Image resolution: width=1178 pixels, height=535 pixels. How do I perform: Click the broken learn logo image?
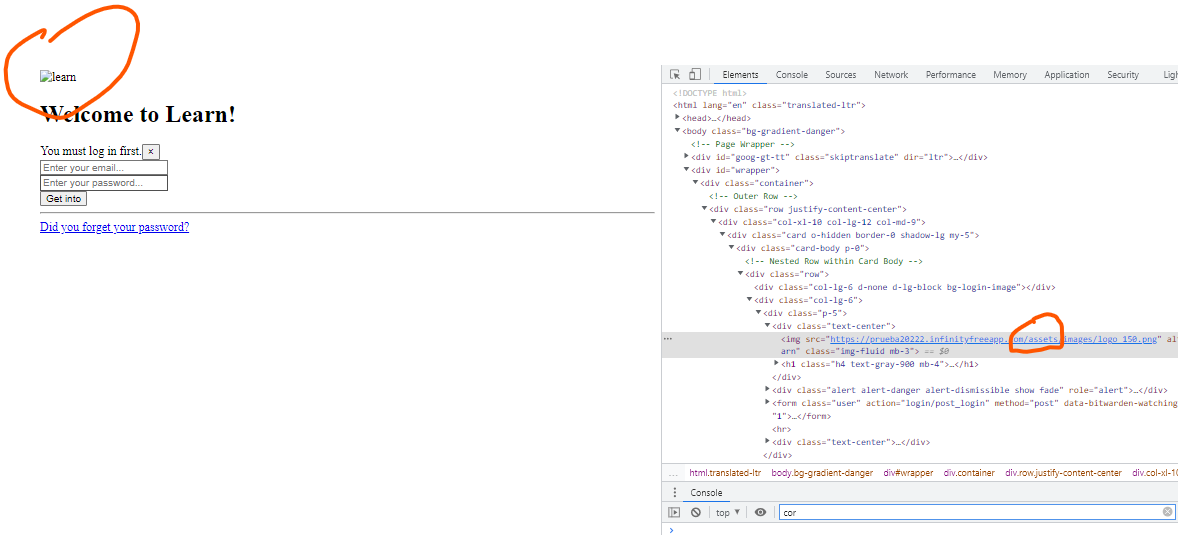coord(58,77)
